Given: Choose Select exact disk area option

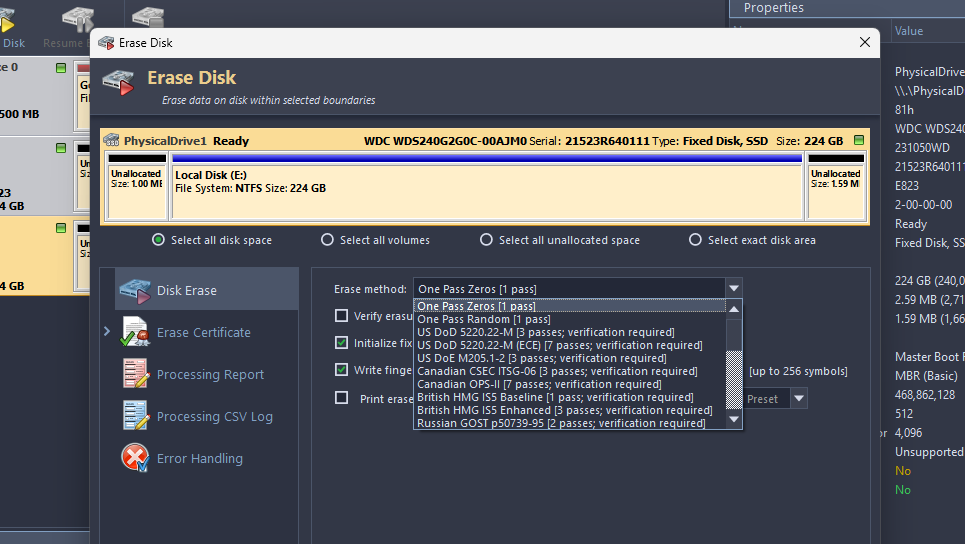Looking at the screenshot, I should coord(695,240).
